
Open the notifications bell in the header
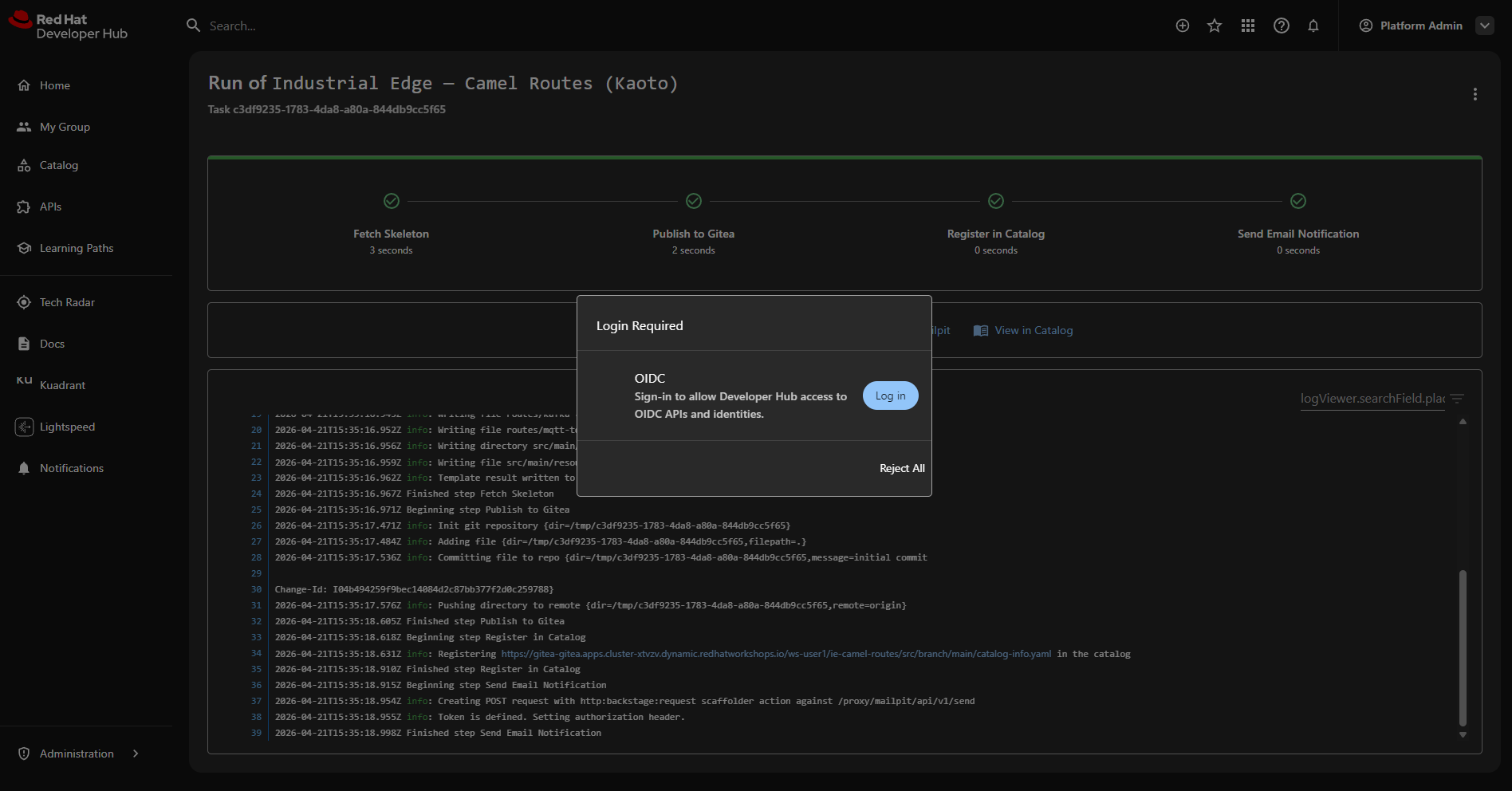pyautogui.click(x=1313, y=26)
